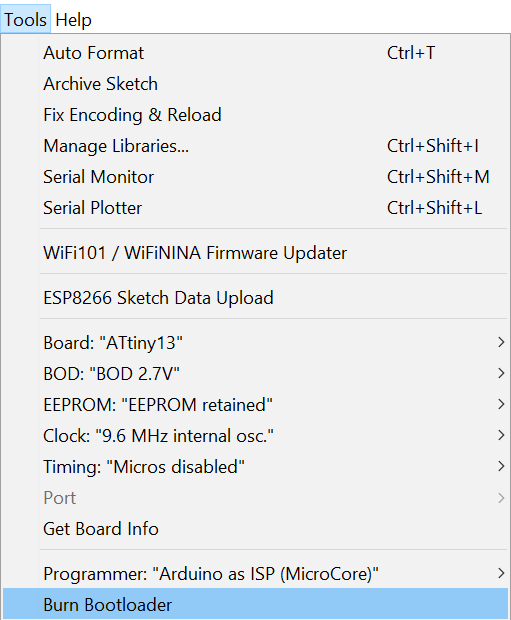Select Get Board Info
Screen dimensions: 511x620
(255, 529)
